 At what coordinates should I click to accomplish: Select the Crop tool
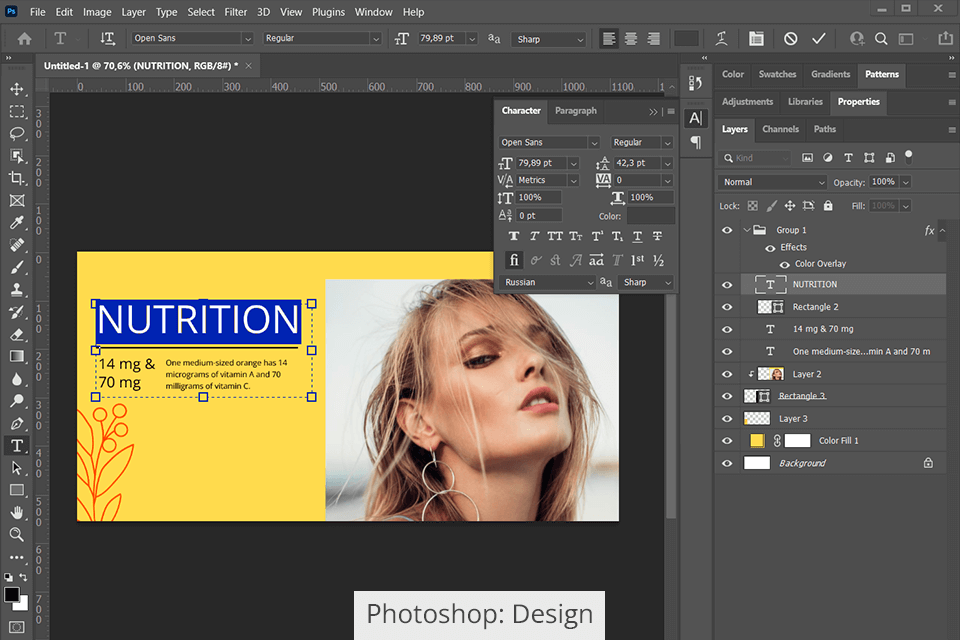[x=17, y=178]
